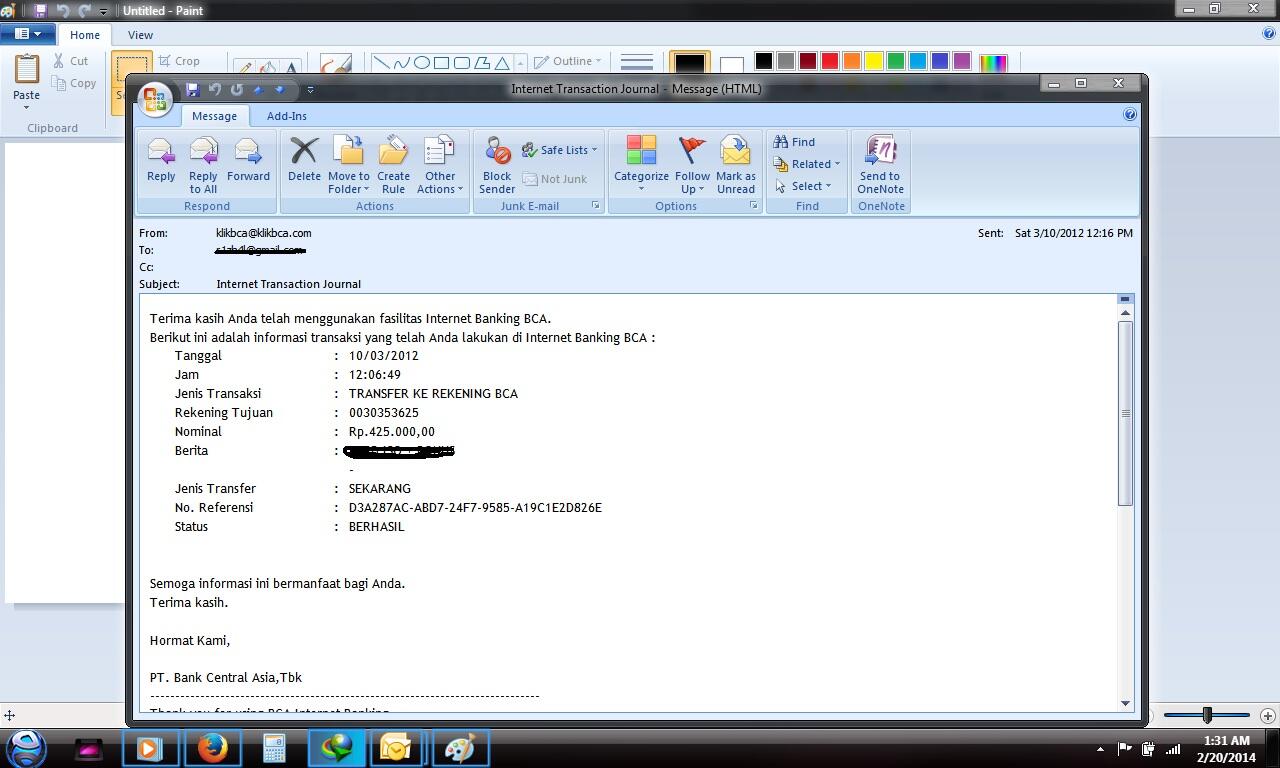Click Paint zoom slider handle
This screenshot has height=768, width=1280.
click(x=1207, y=715)
